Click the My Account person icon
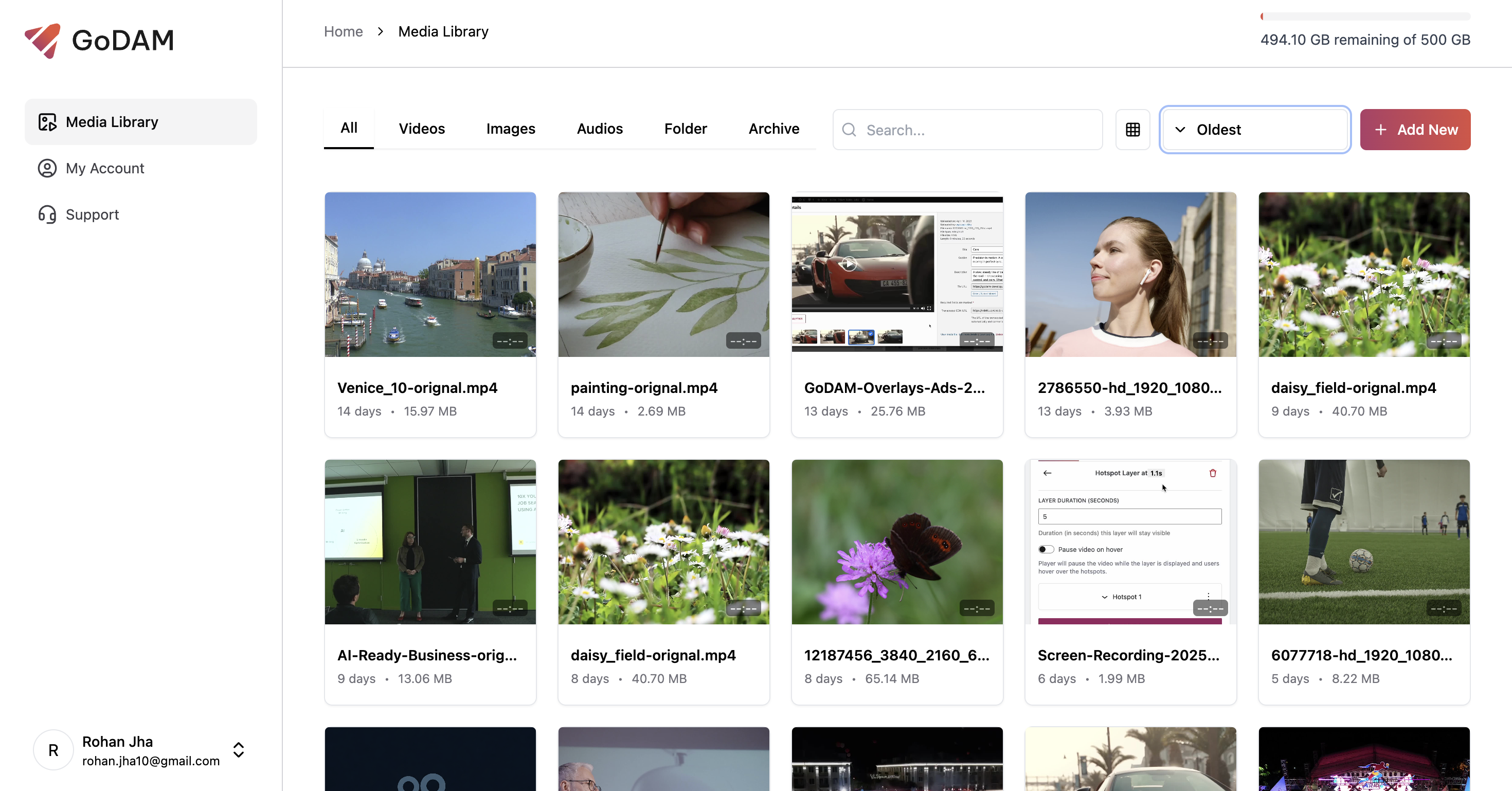 [47, 168]
